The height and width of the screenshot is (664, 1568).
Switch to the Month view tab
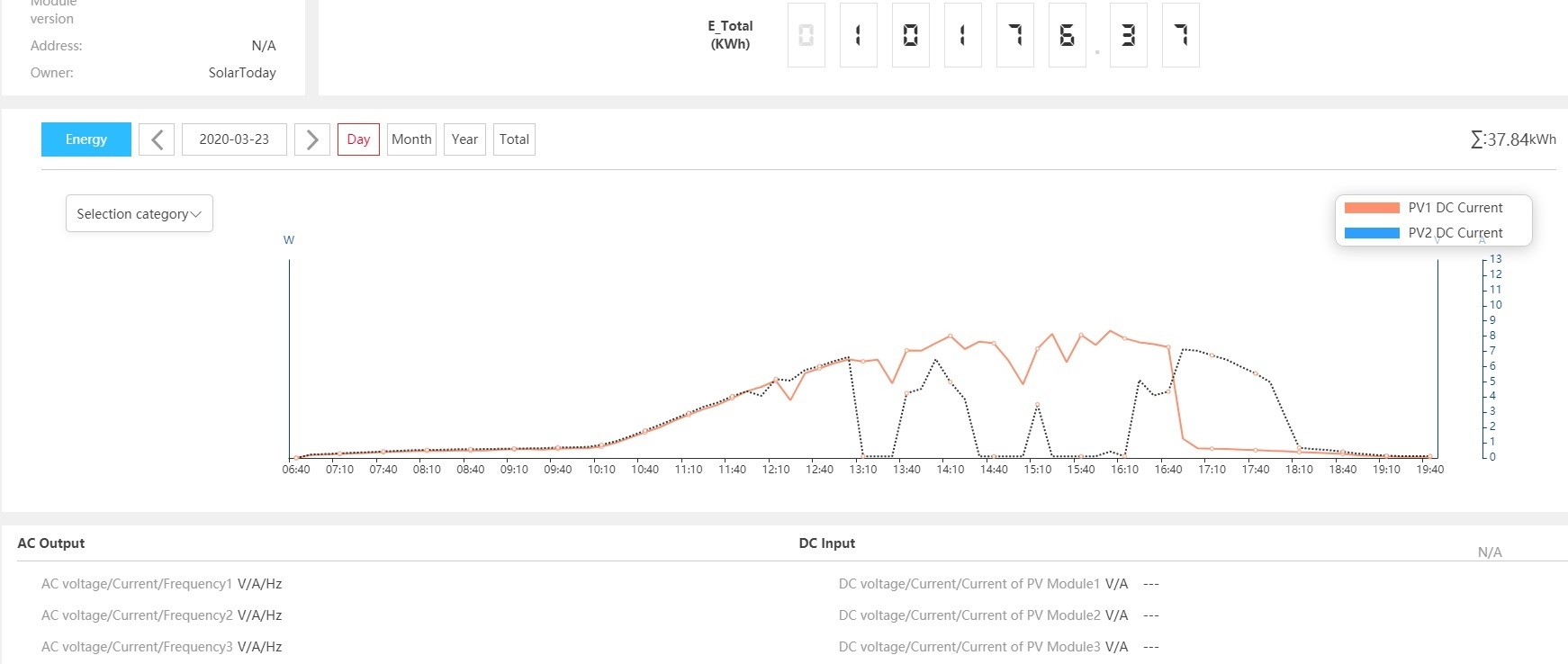click(411, 139)
